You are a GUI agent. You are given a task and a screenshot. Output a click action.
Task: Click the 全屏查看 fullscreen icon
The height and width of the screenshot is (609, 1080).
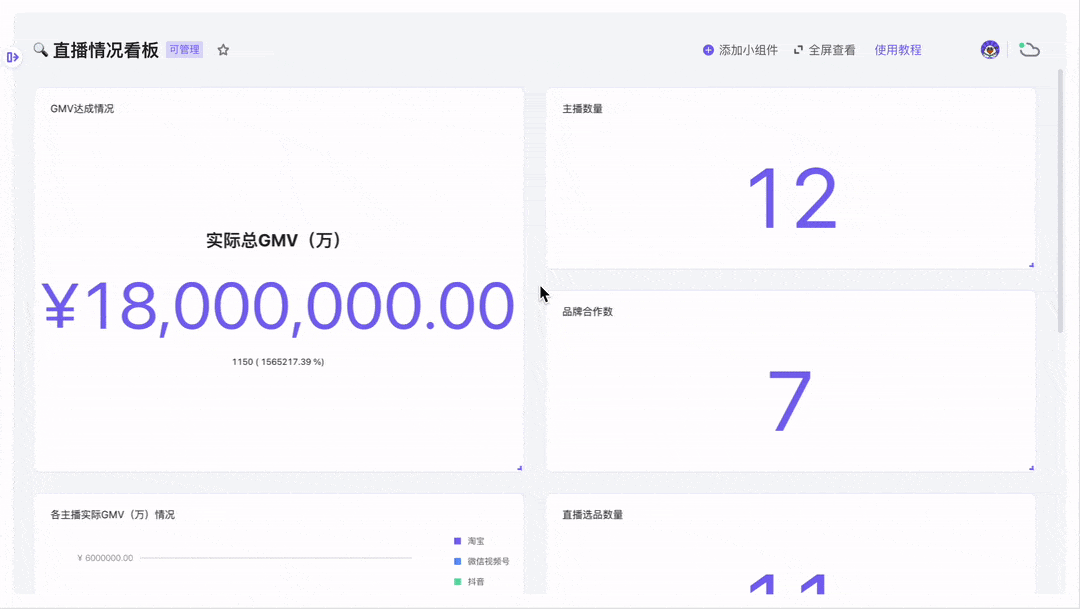(798, 50)
